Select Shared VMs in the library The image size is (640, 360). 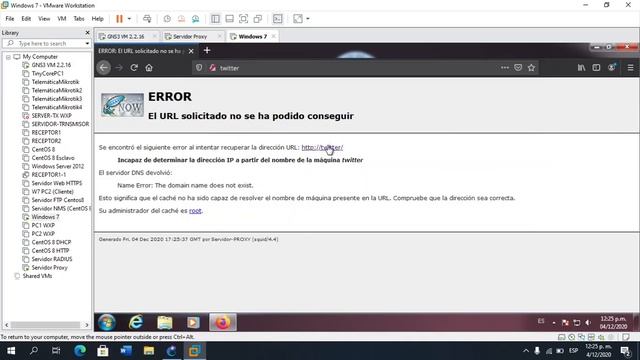point(37,276)
